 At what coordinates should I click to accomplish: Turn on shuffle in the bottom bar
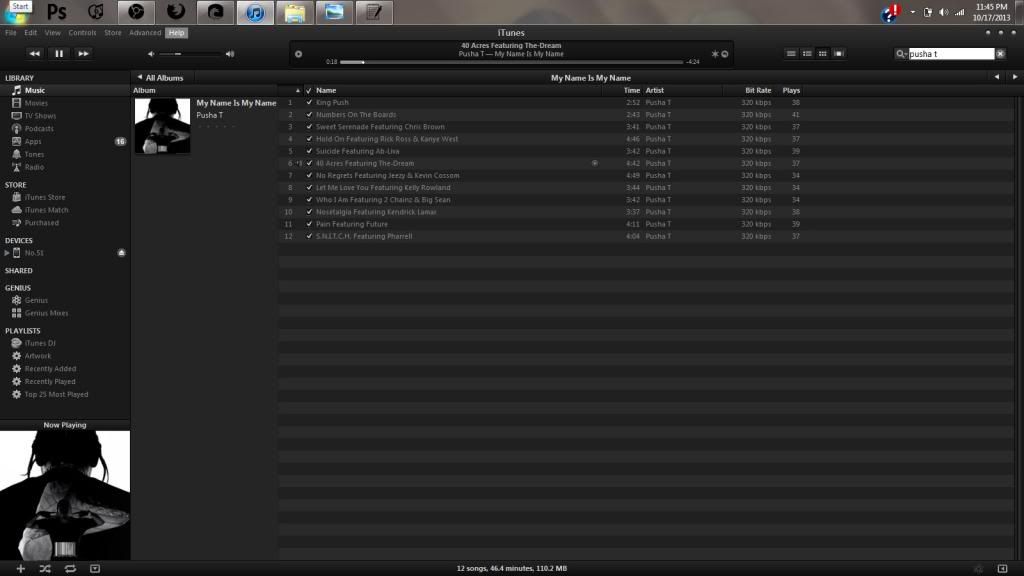45,568
